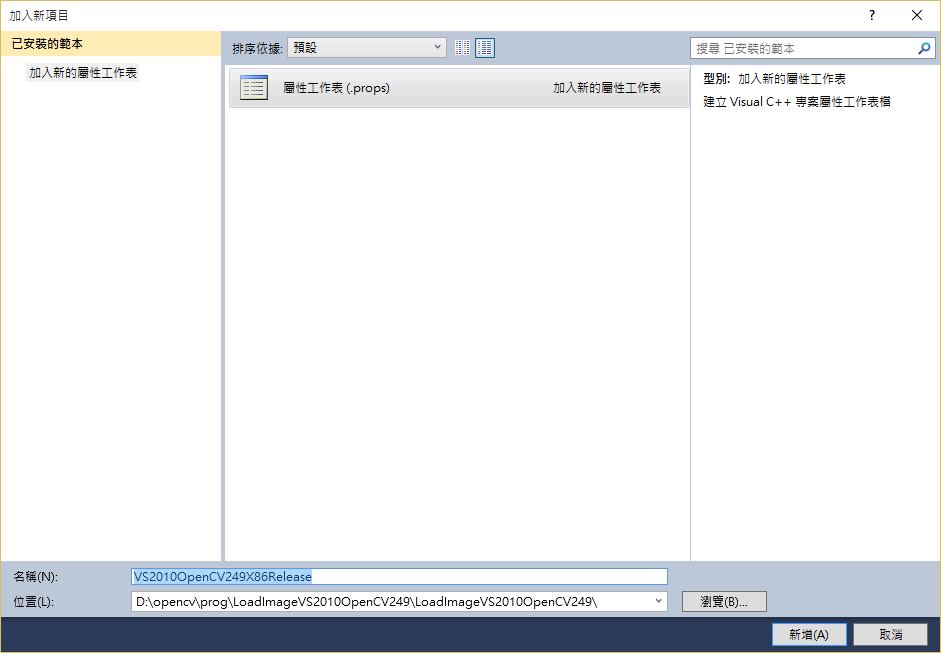Click the 排序依據 label

257,49
